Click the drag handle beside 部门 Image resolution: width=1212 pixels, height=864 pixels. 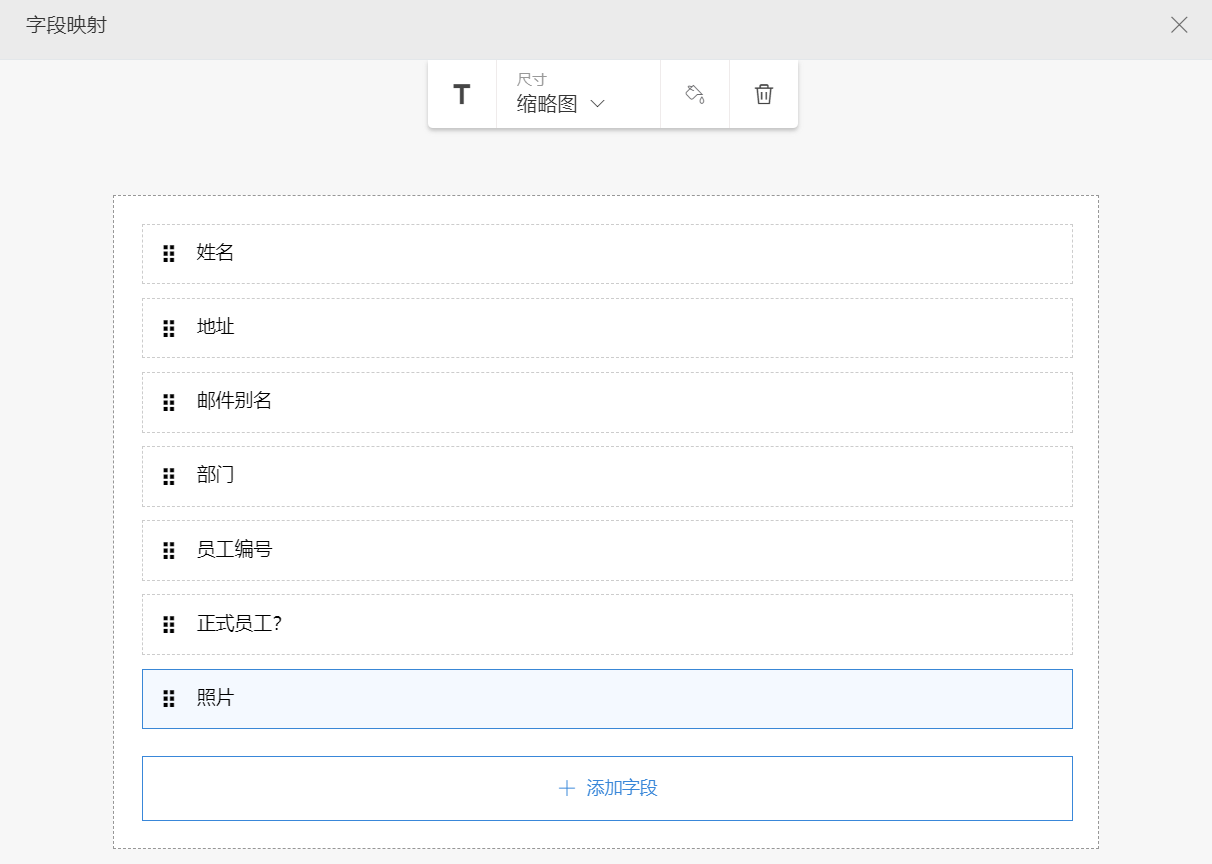169,476
